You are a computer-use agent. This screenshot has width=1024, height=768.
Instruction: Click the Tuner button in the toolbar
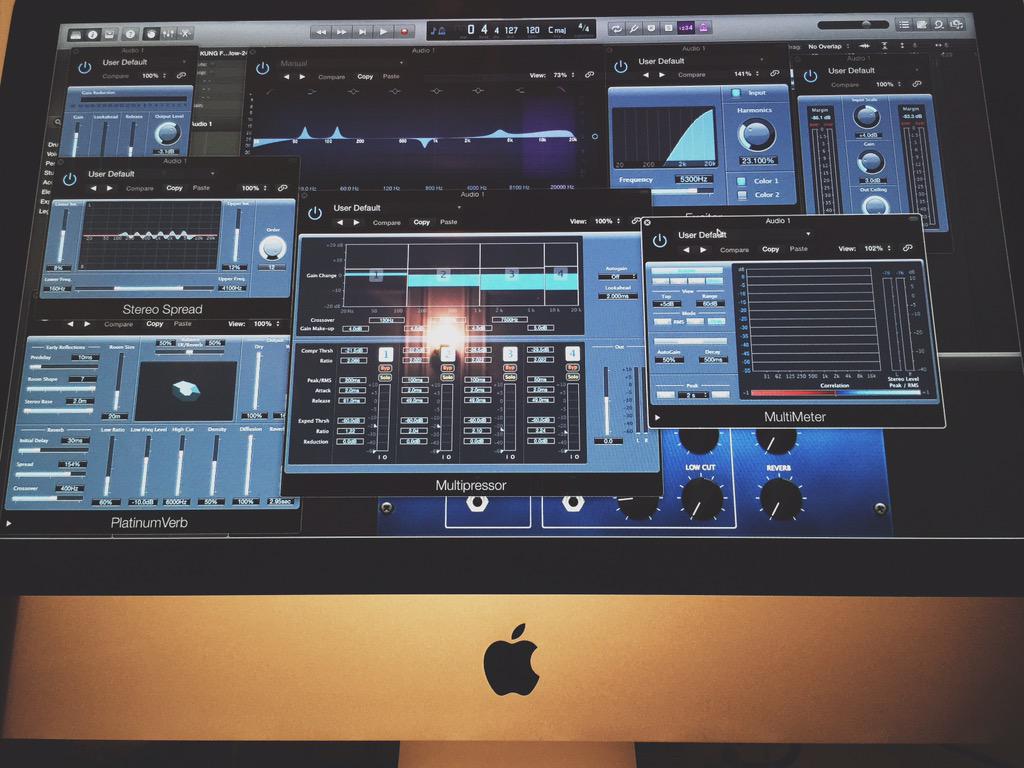click(634, 28)
